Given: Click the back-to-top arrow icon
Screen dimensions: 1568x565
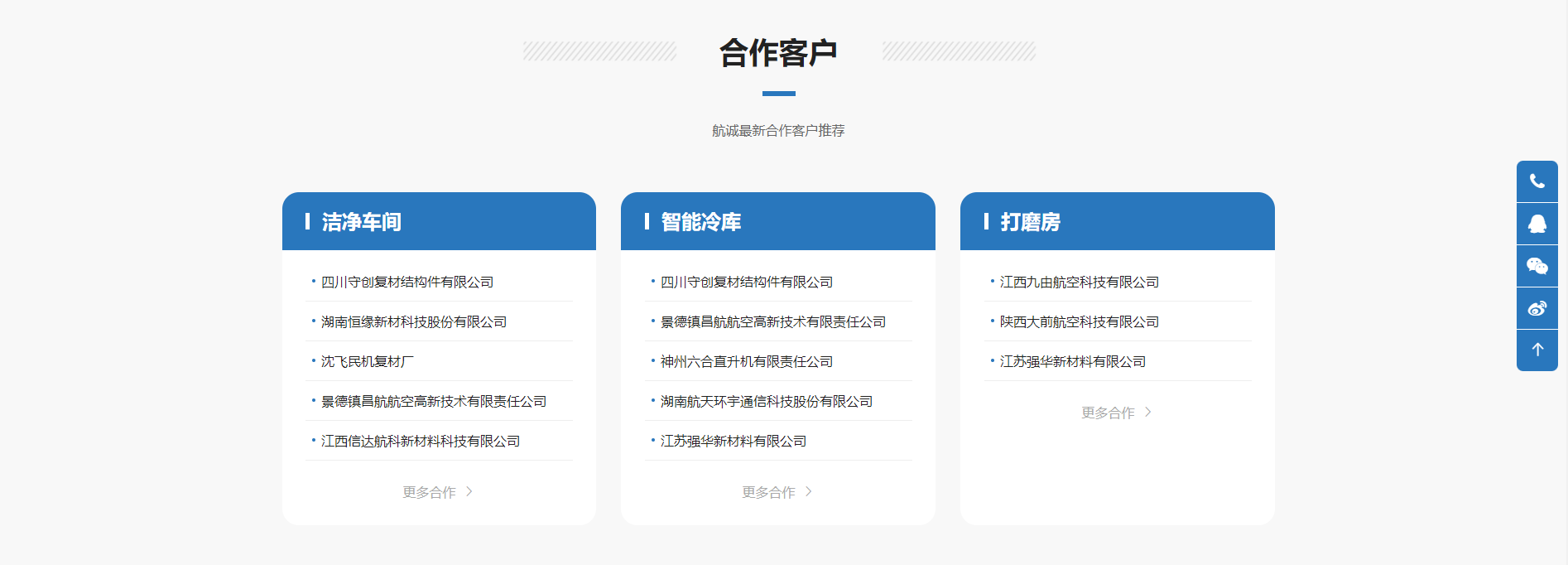Looking at the screenshot, I should (x=1537, y=350).
